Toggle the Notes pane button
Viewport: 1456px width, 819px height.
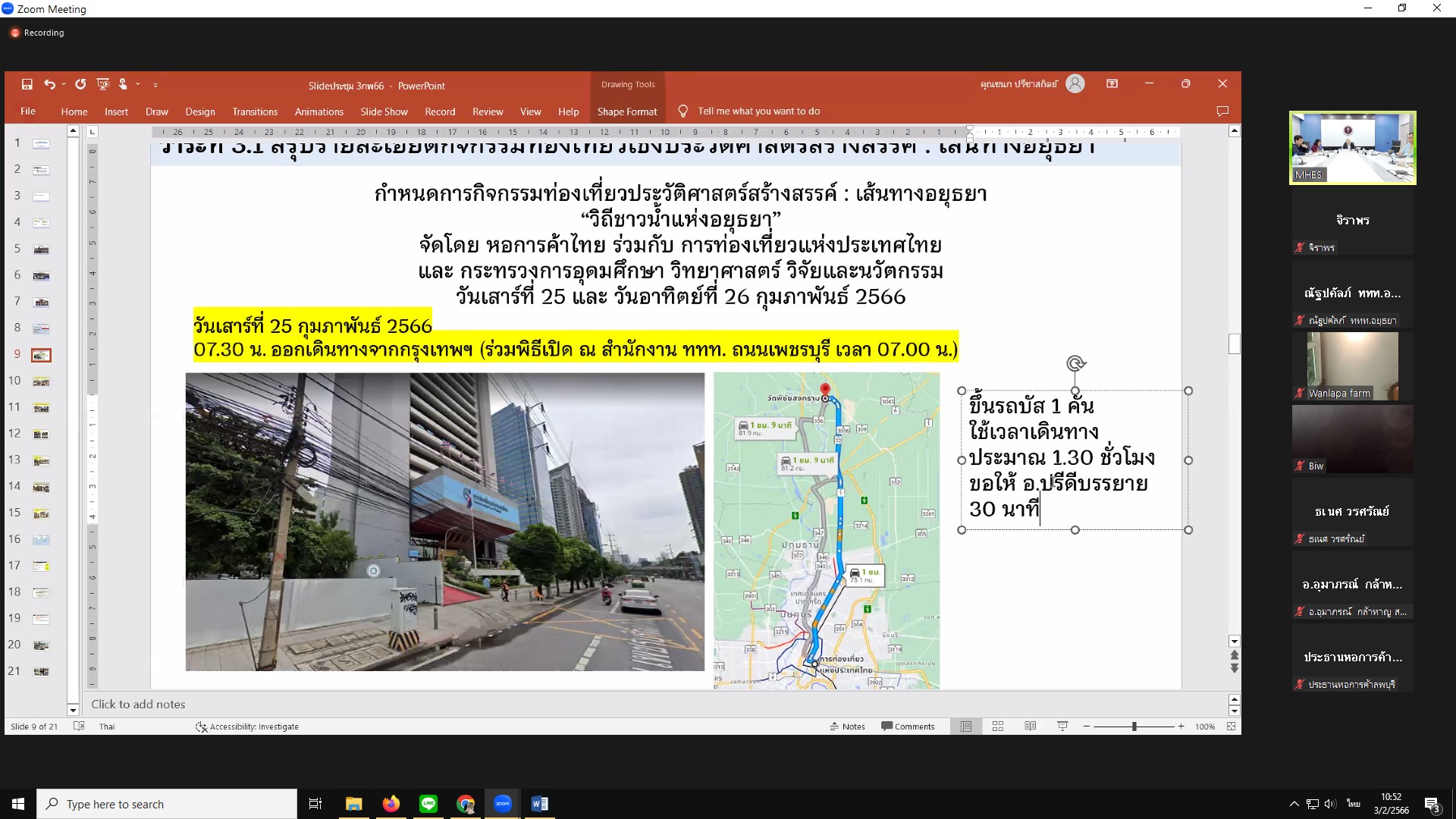[x=847, y=726]
